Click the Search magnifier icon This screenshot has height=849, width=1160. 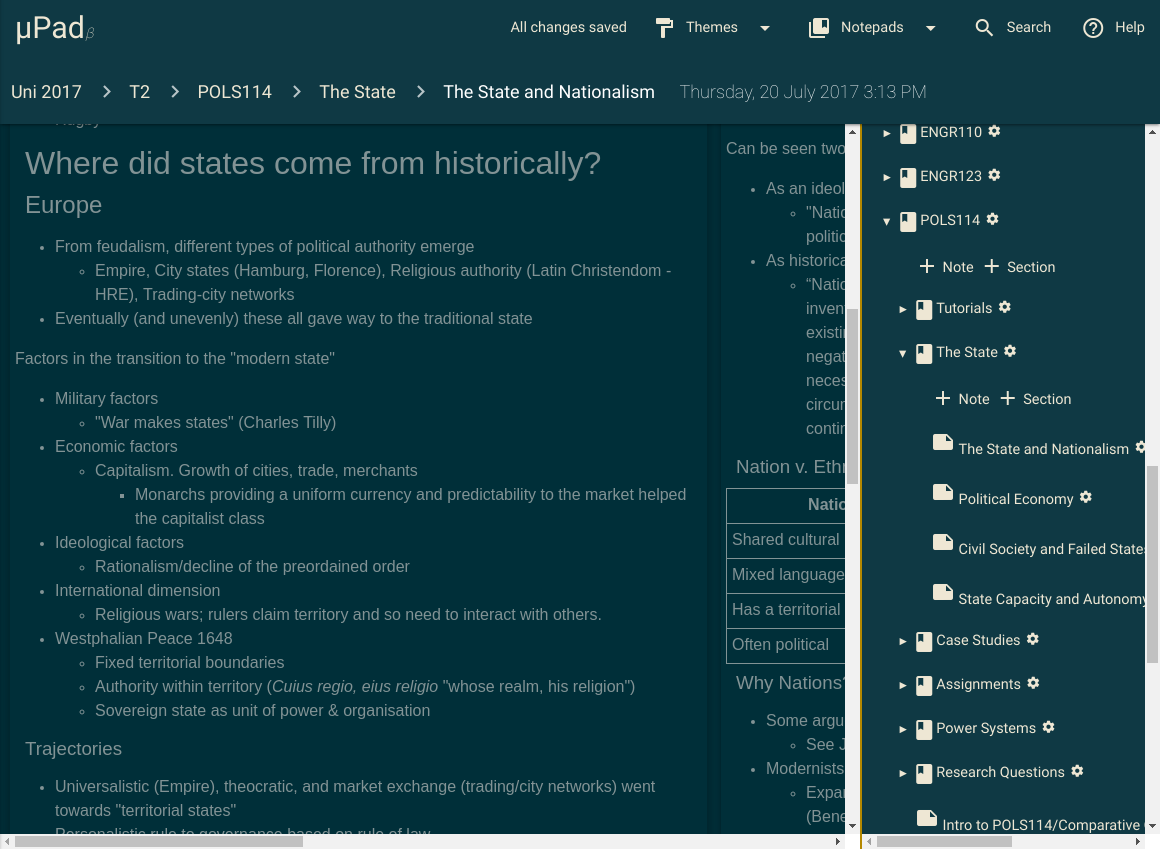pos(984,28)
